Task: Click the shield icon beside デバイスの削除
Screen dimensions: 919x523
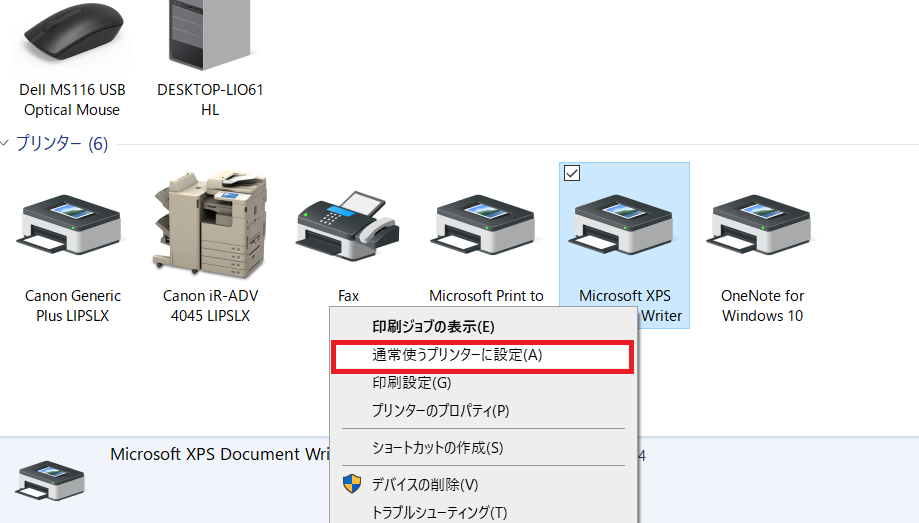Action: [352, 484]
